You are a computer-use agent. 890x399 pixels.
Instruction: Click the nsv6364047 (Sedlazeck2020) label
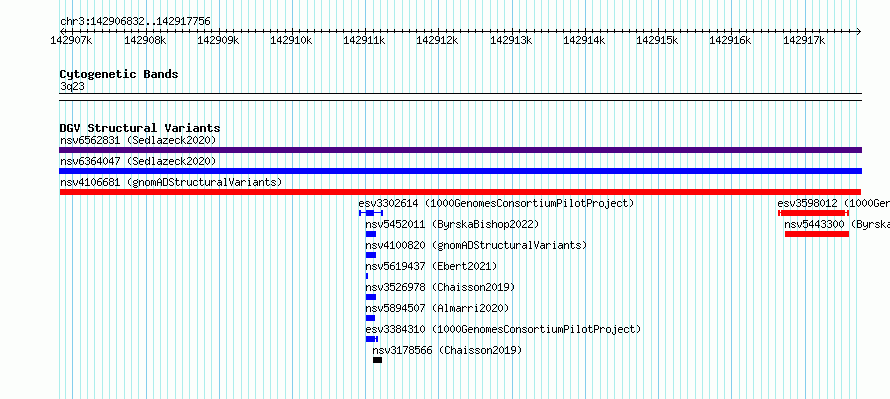tap(138, 161)
